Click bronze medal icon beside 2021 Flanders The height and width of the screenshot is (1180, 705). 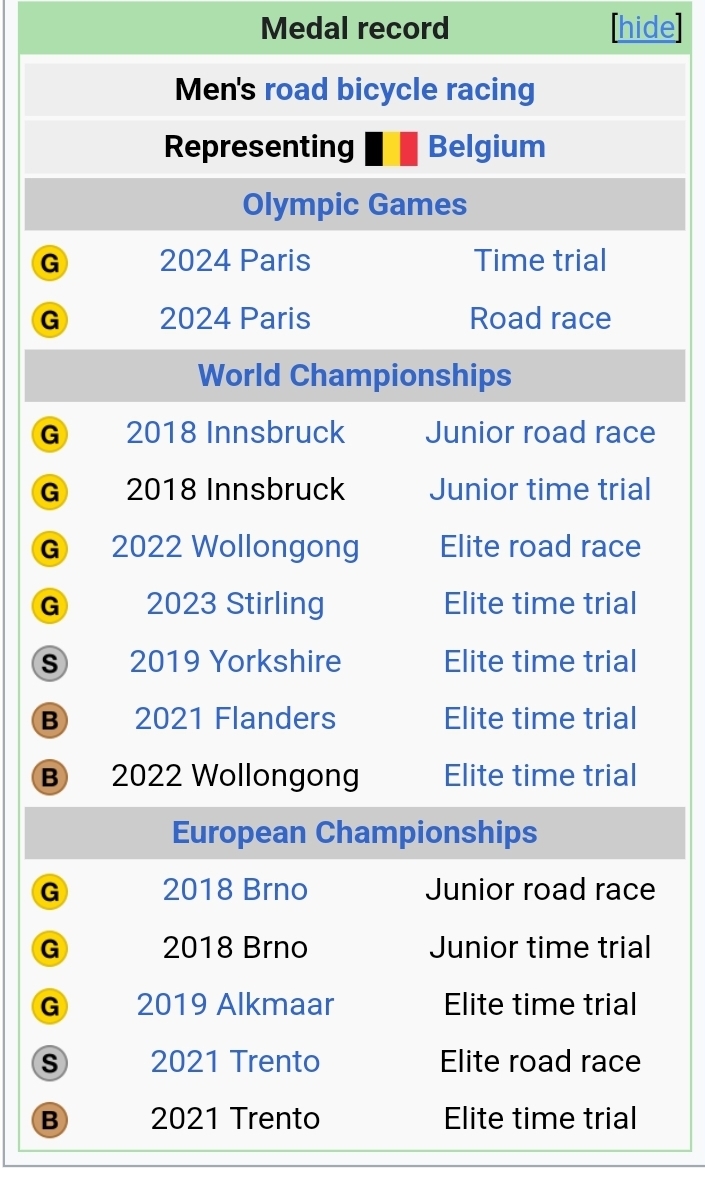coord(50,719)
